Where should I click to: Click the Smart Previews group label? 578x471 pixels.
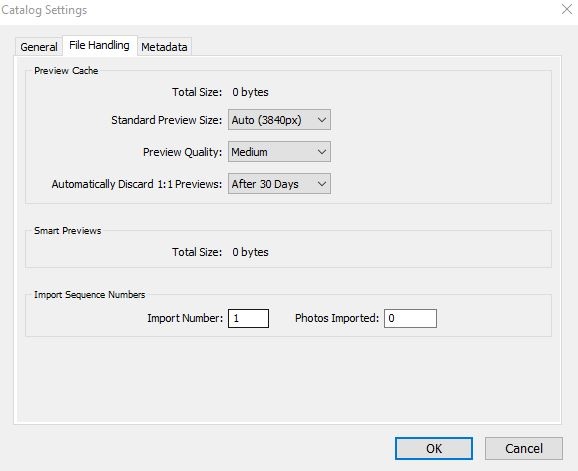click(x=67, y=231)
